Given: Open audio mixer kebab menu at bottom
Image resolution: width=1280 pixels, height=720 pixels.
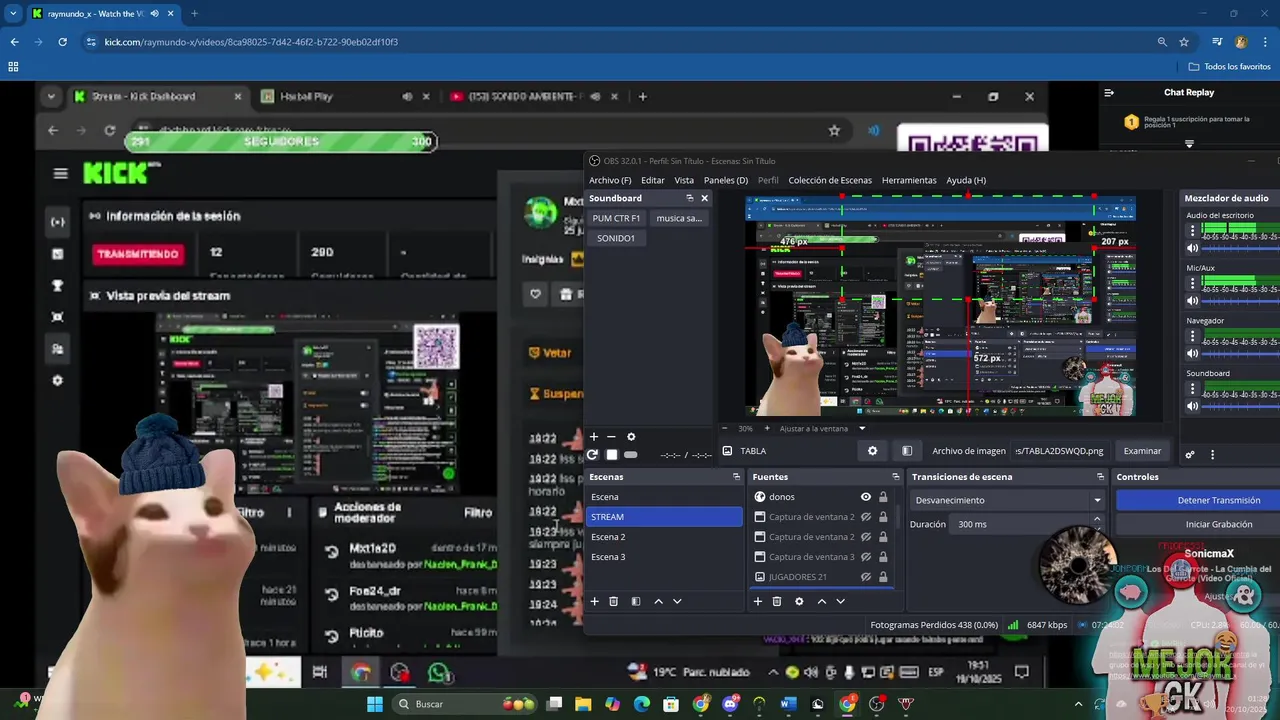Looking at the screenshot, I should coord(1212,455).
